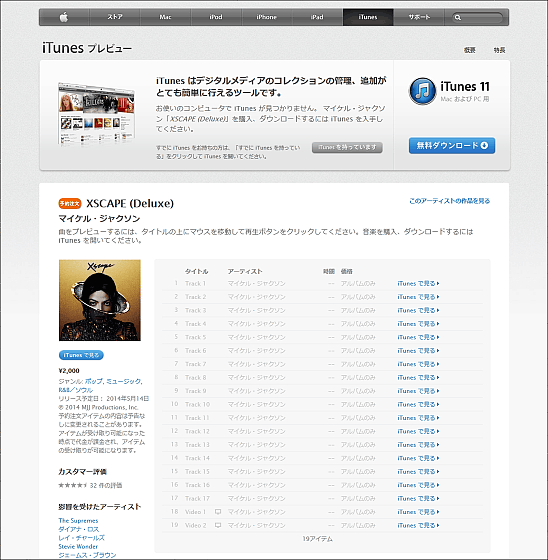
Task: Open the ダイアナ・ロス artist link
Action: point(79,529)
